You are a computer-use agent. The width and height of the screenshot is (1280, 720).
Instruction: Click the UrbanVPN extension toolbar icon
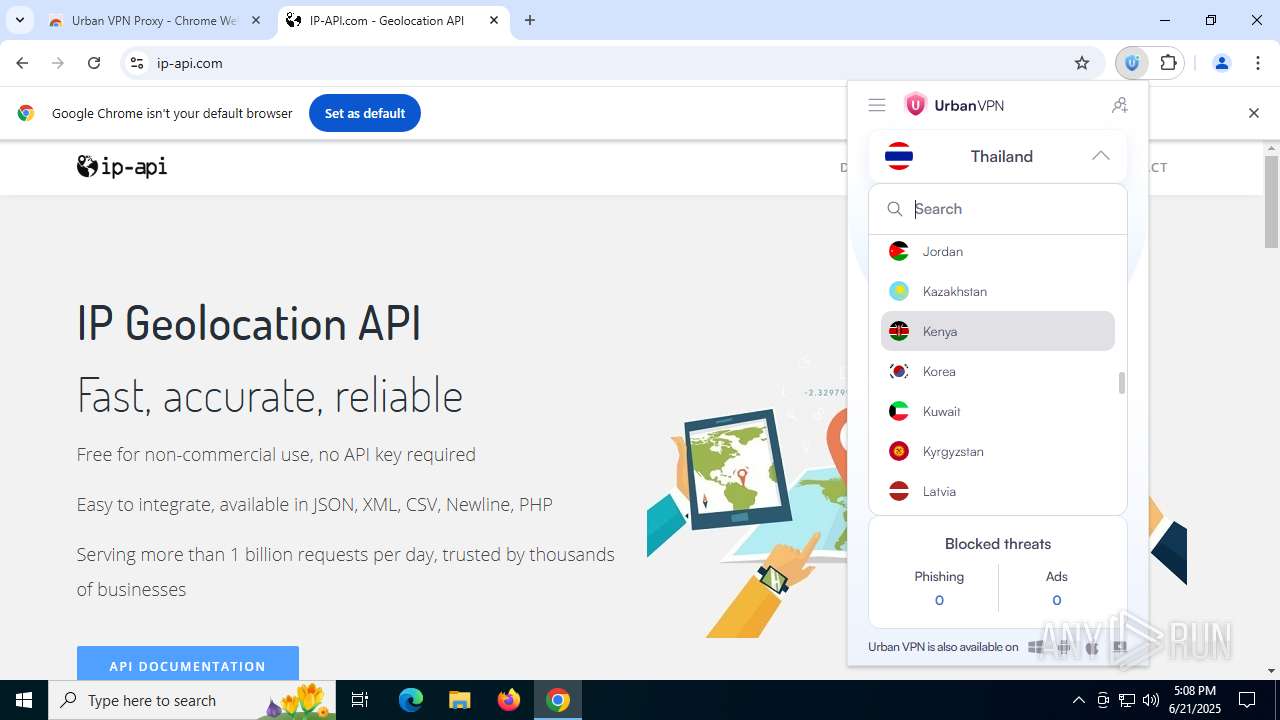coord(1132,63)
